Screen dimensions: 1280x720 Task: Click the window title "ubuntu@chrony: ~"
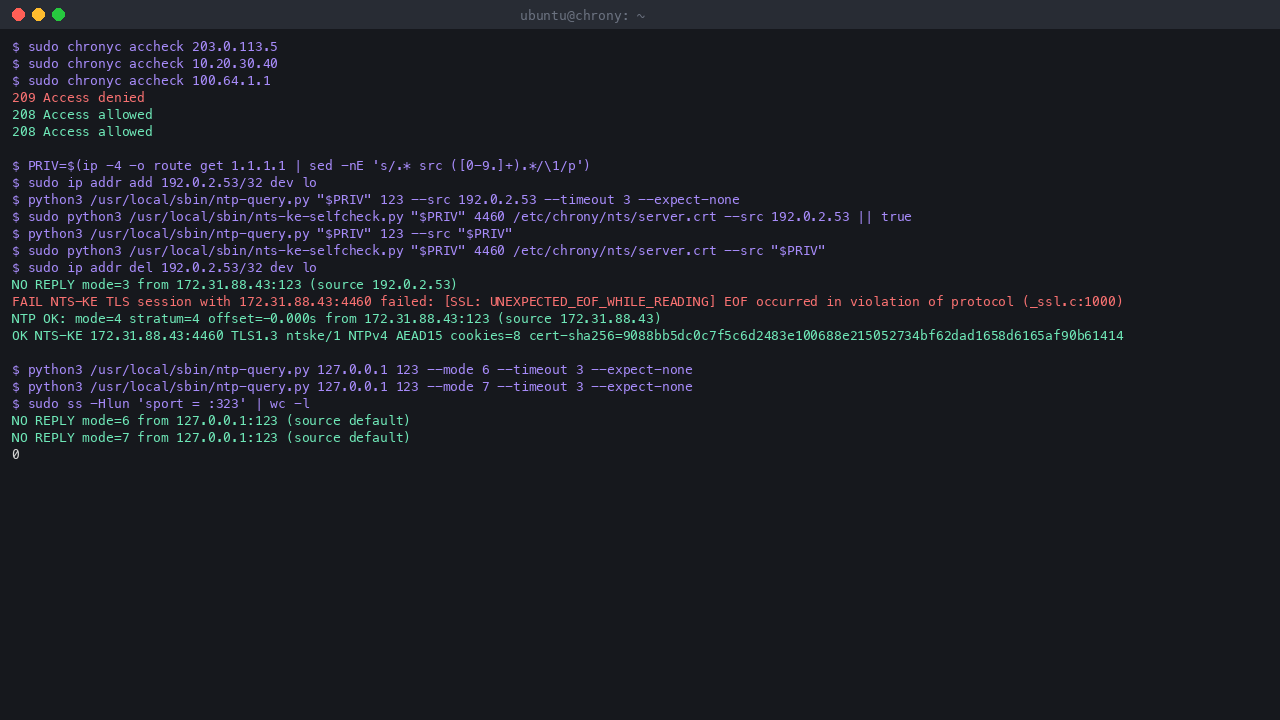582,15
